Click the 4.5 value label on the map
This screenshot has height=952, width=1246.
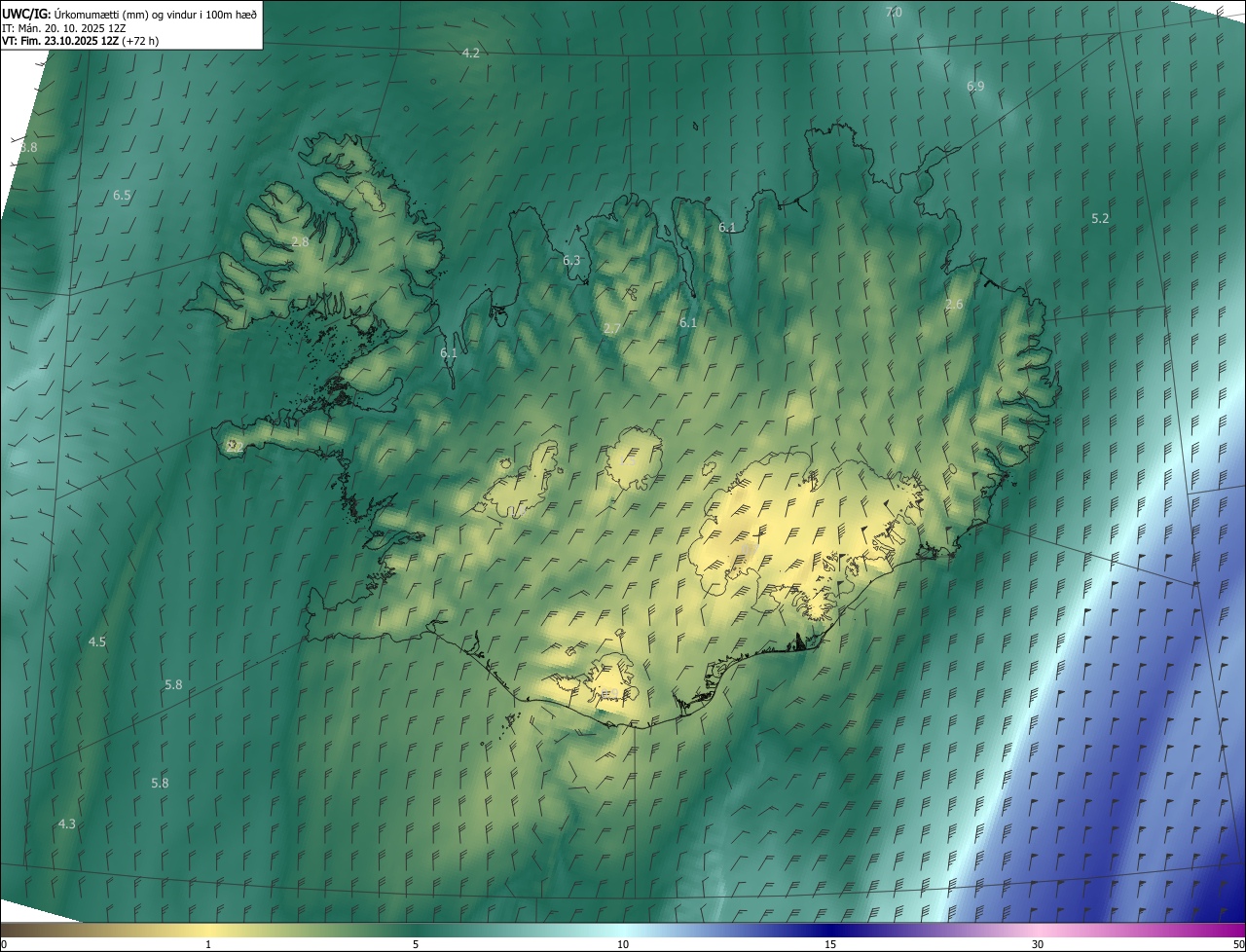[x=97, y=641]
